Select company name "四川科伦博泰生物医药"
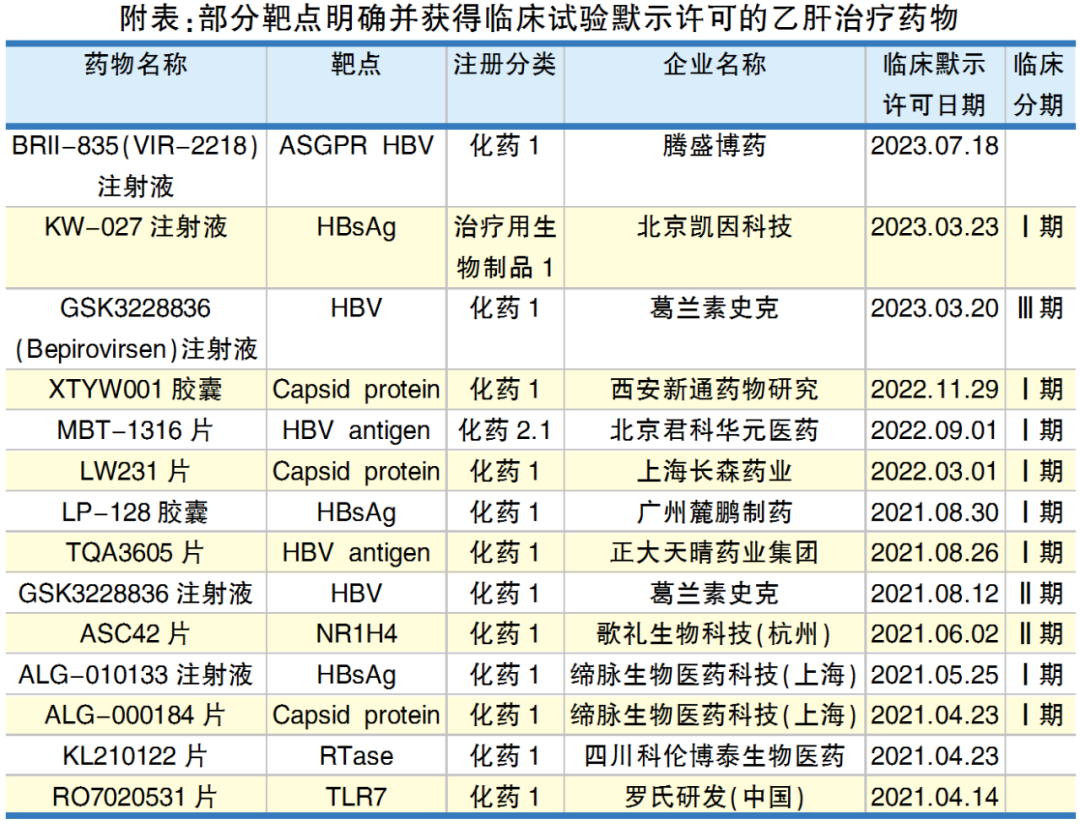 [x=714, y=756]
